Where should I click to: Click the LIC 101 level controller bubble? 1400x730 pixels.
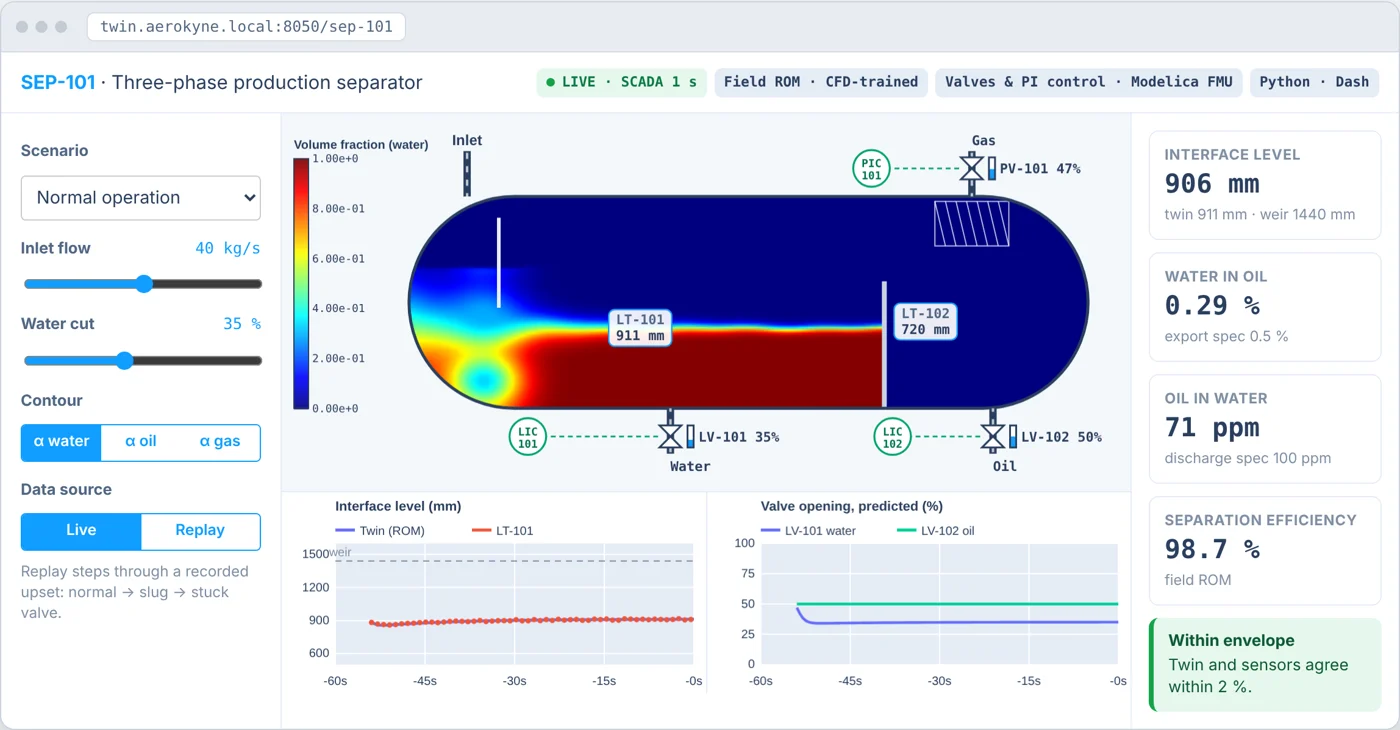click(x=527, y=437)
